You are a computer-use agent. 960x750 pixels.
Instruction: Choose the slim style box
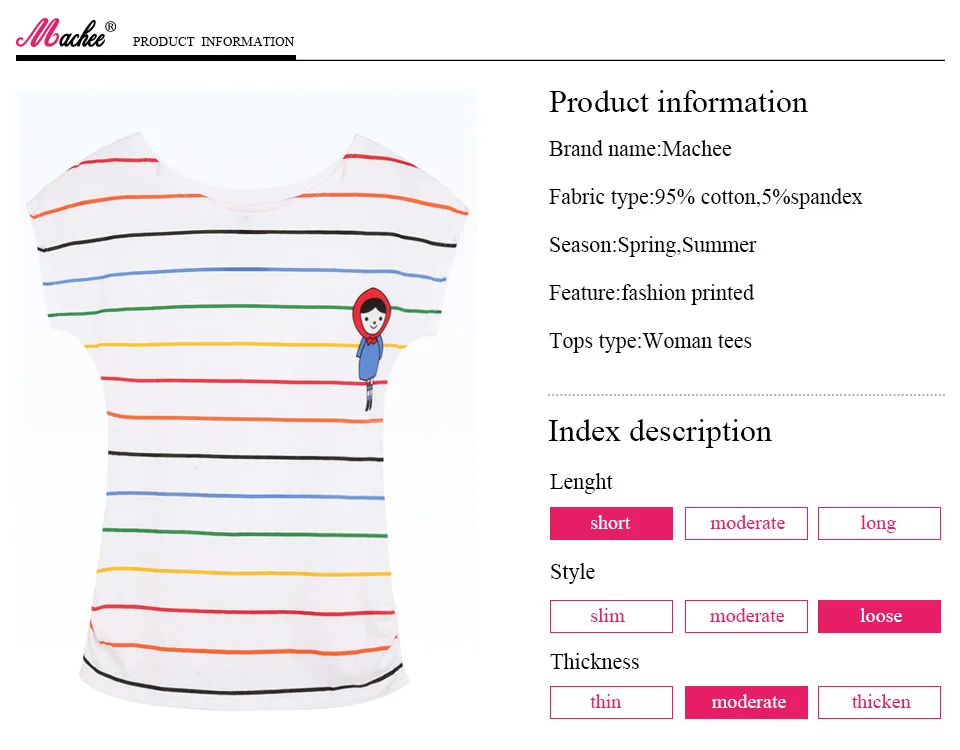(611, 616)
